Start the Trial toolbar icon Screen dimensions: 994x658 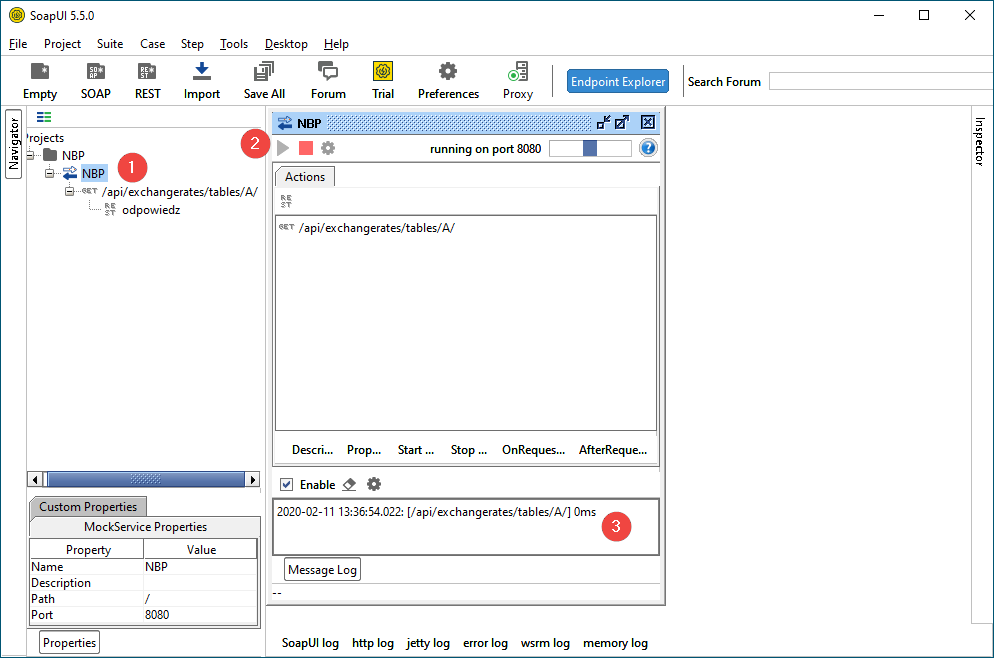[383, 81]
